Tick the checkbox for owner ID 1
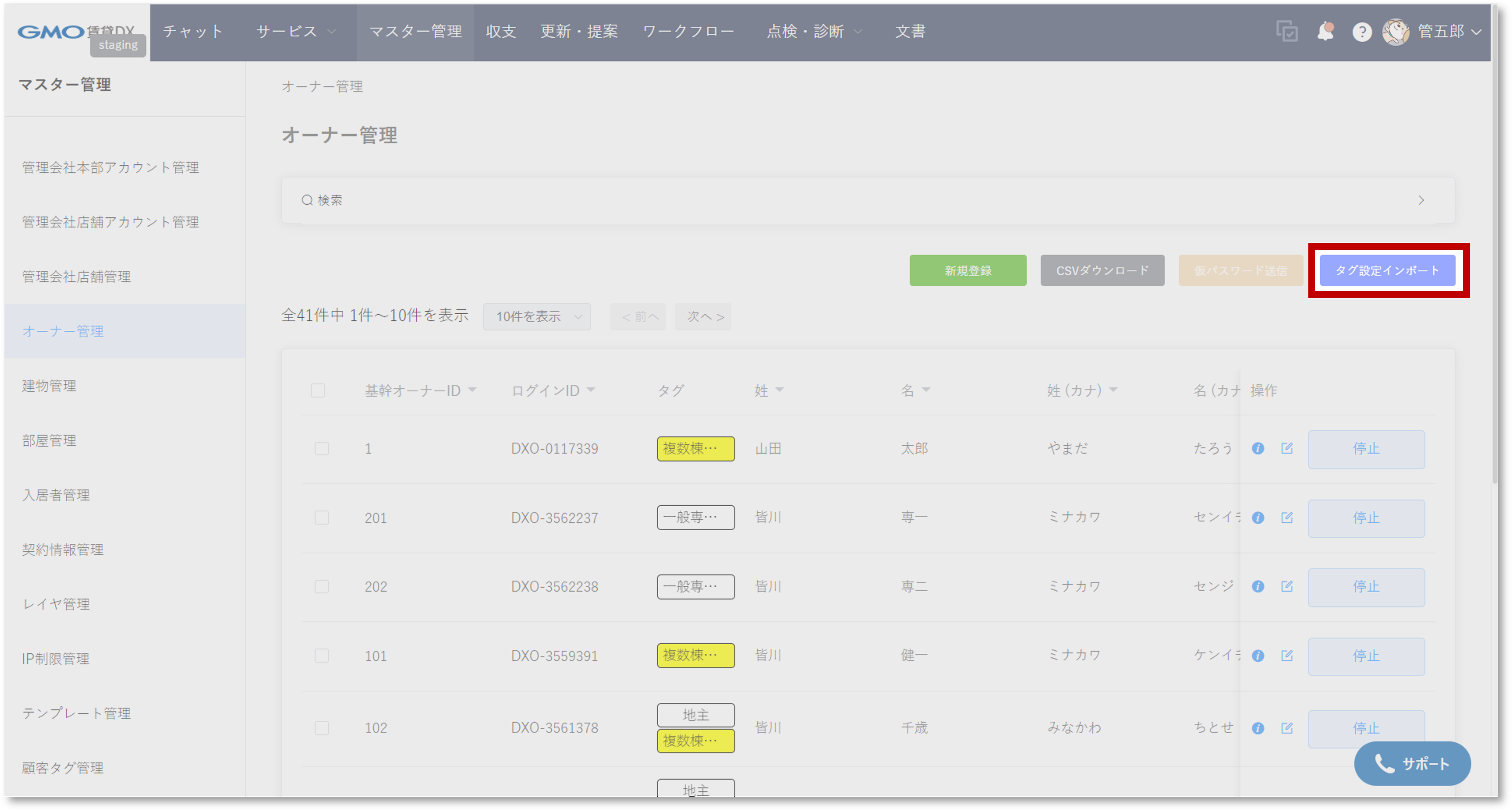 pos(321,449)
